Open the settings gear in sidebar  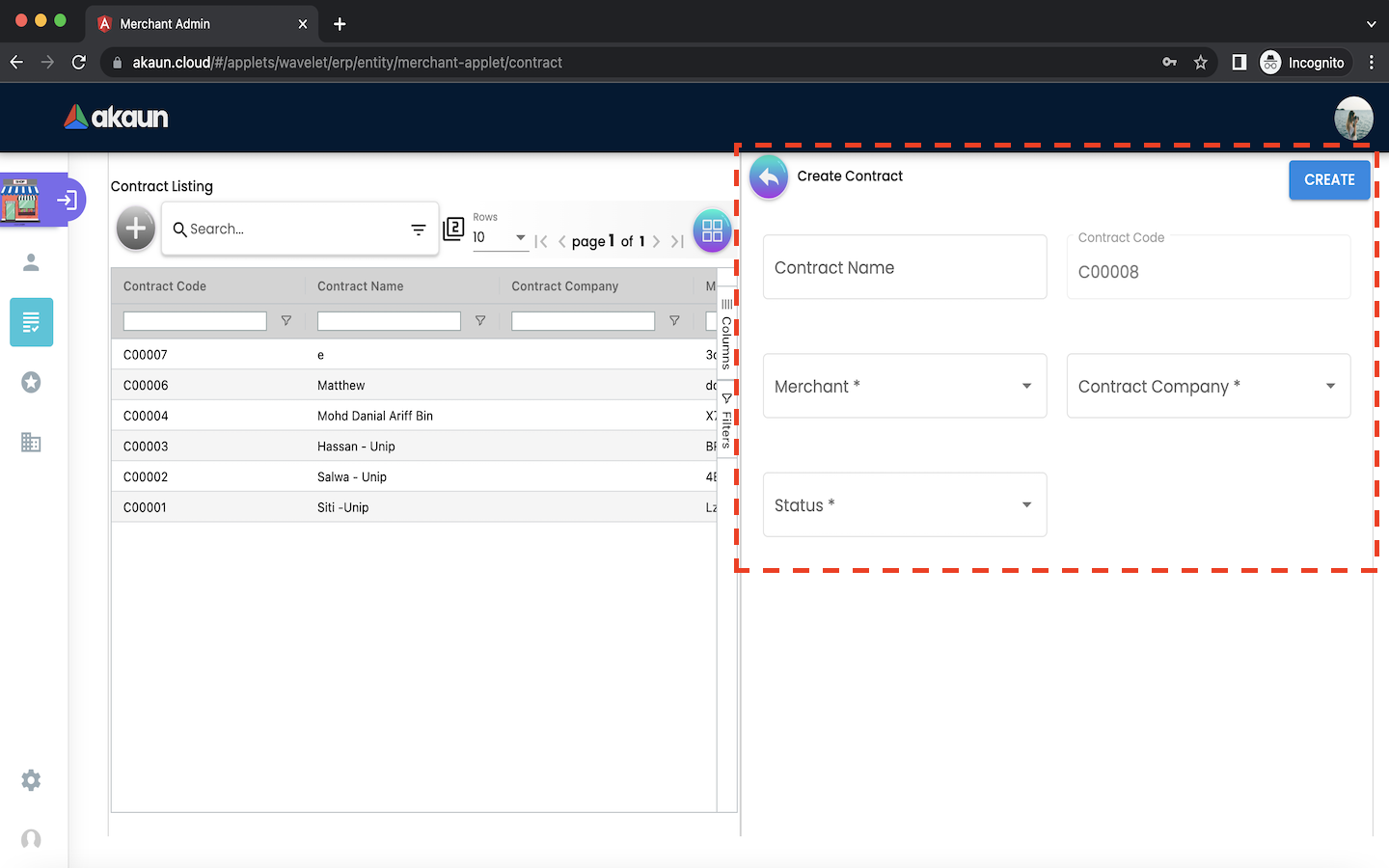(31, 780)
